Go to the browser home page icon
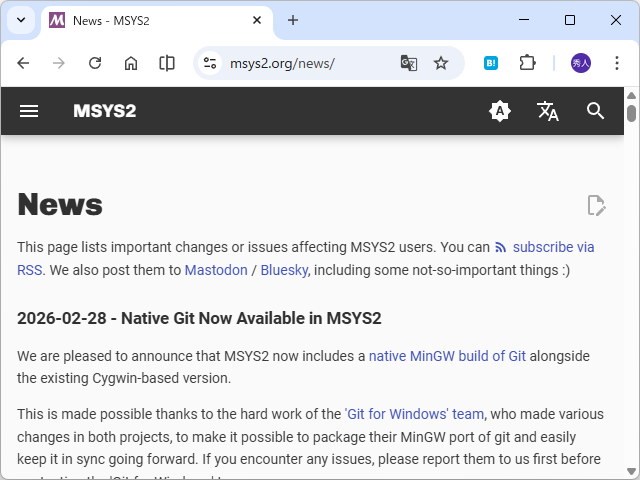The height and width of the screenshot is (480, 640). 131,63
